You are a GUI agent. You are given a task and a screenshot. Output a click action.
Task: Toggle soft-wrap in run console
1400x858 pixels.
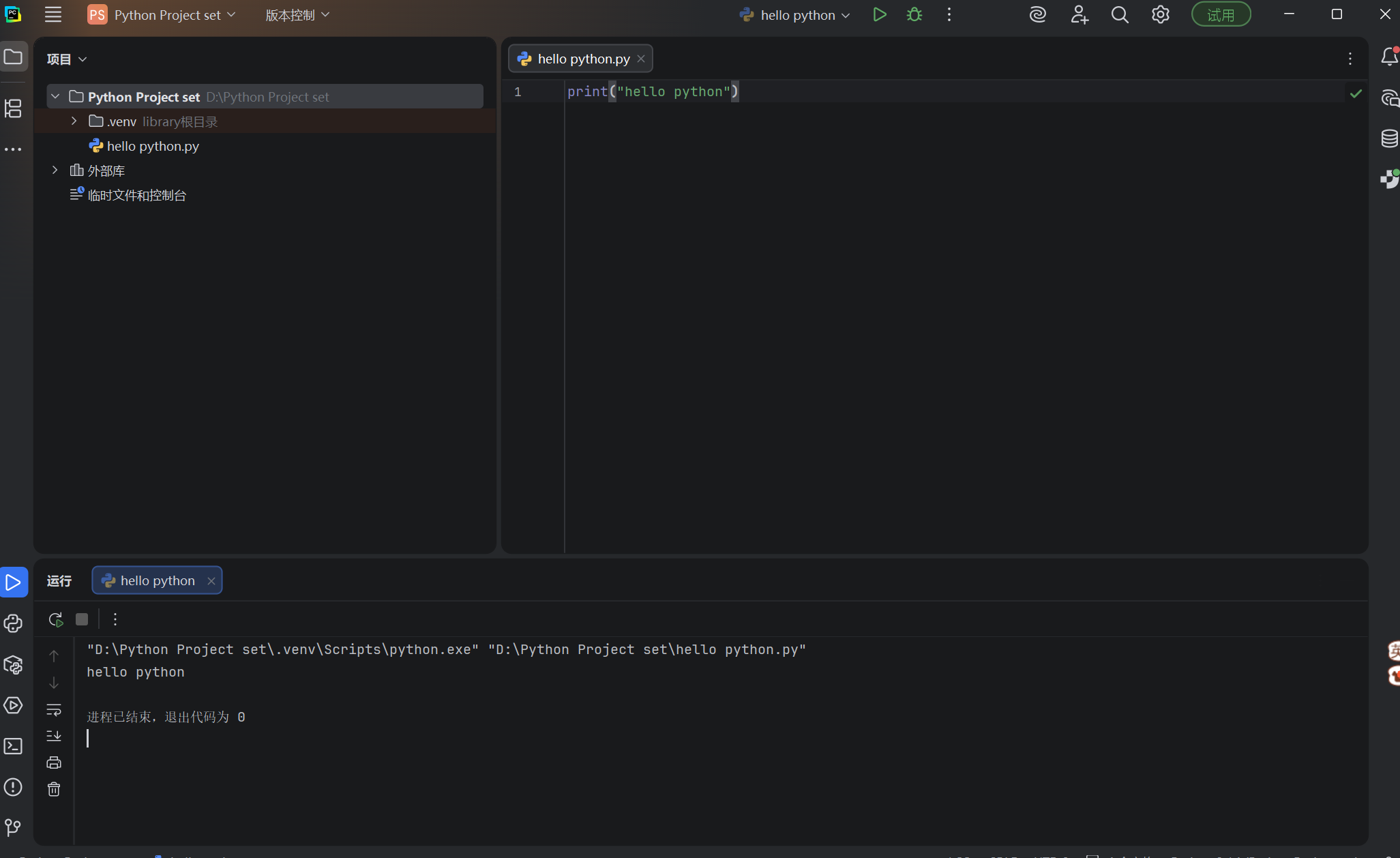(54, 709)
